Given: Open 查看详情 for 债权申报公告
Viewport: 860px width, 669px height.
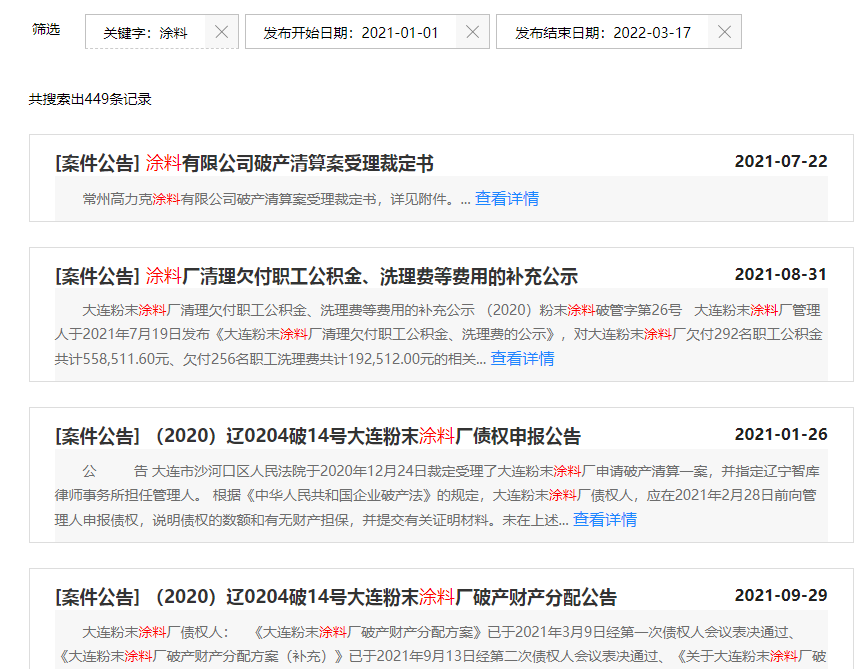Looking at the screenshot, I should [605, 519].
